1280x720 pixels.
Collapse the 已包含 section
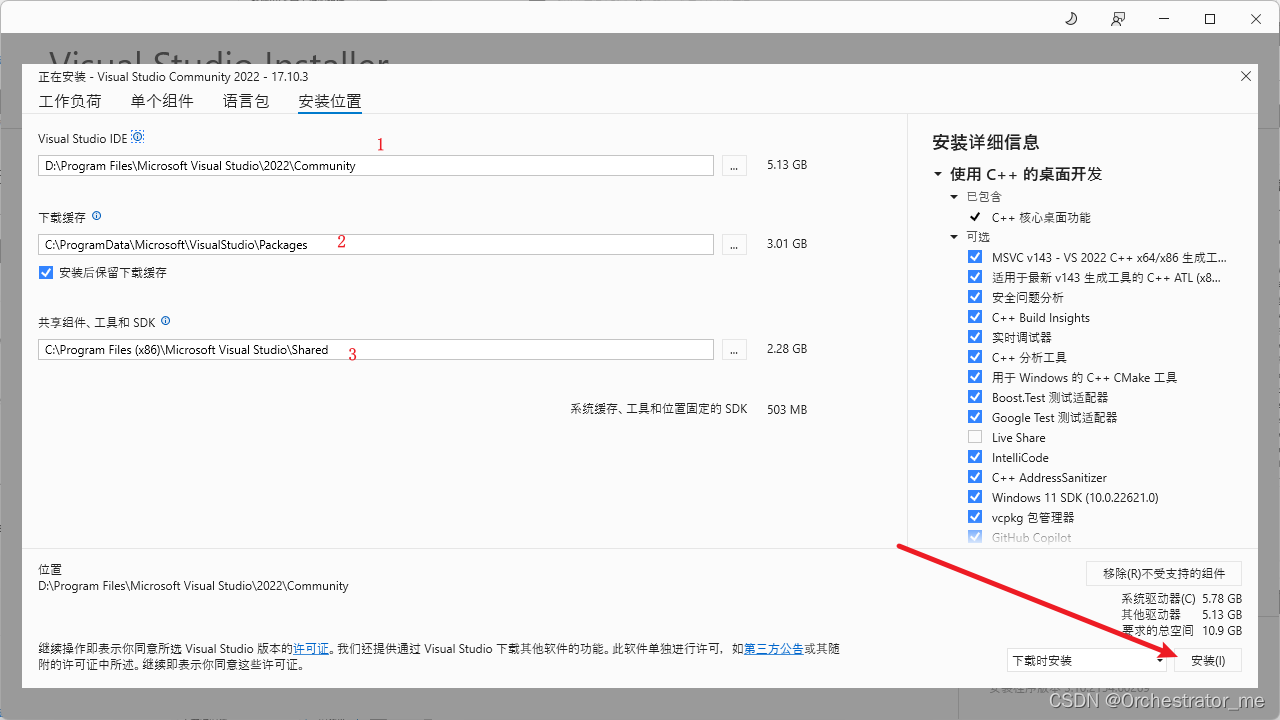954,197
